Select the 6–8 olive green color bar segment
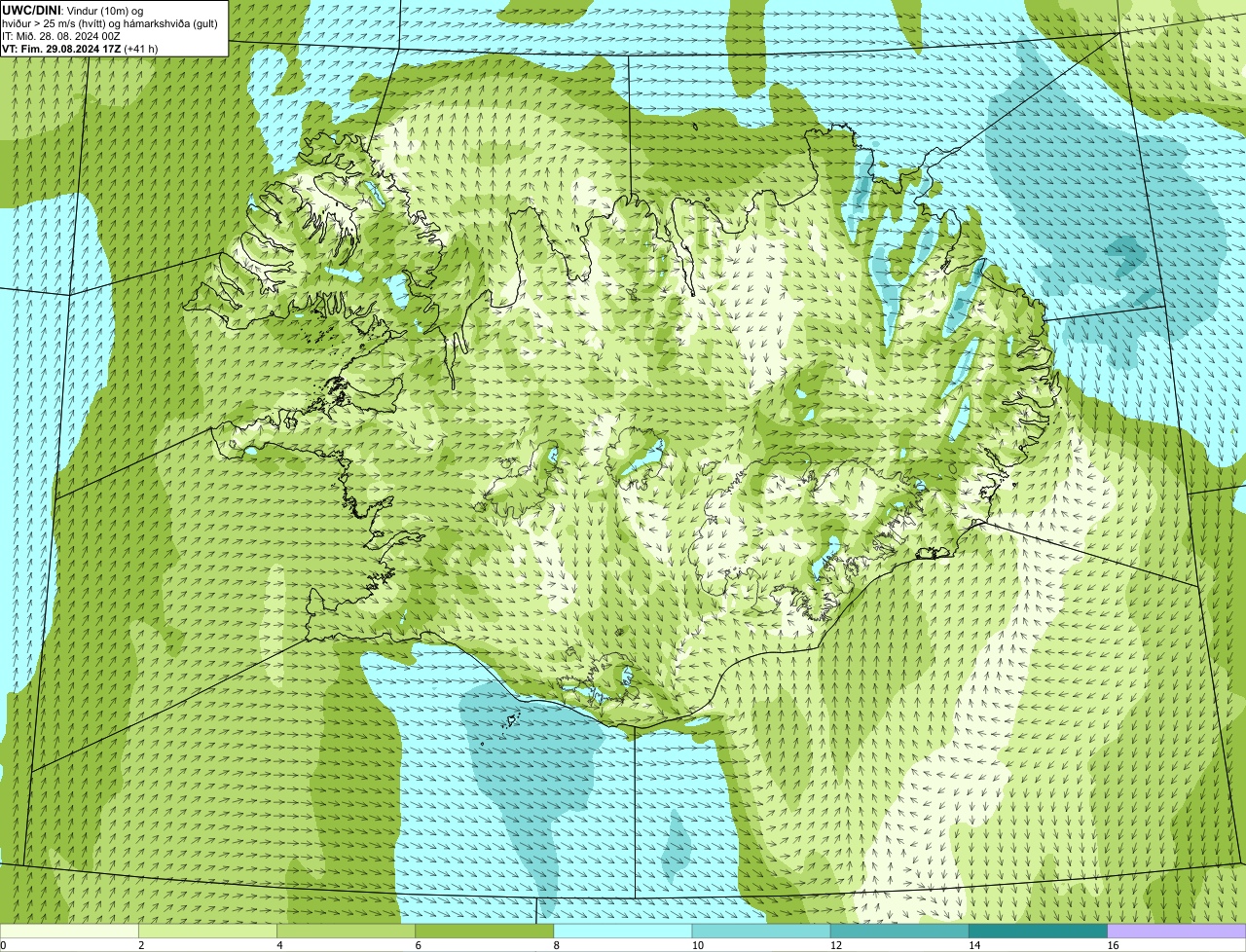The image size is (1246, 952). tap(485, 932)
